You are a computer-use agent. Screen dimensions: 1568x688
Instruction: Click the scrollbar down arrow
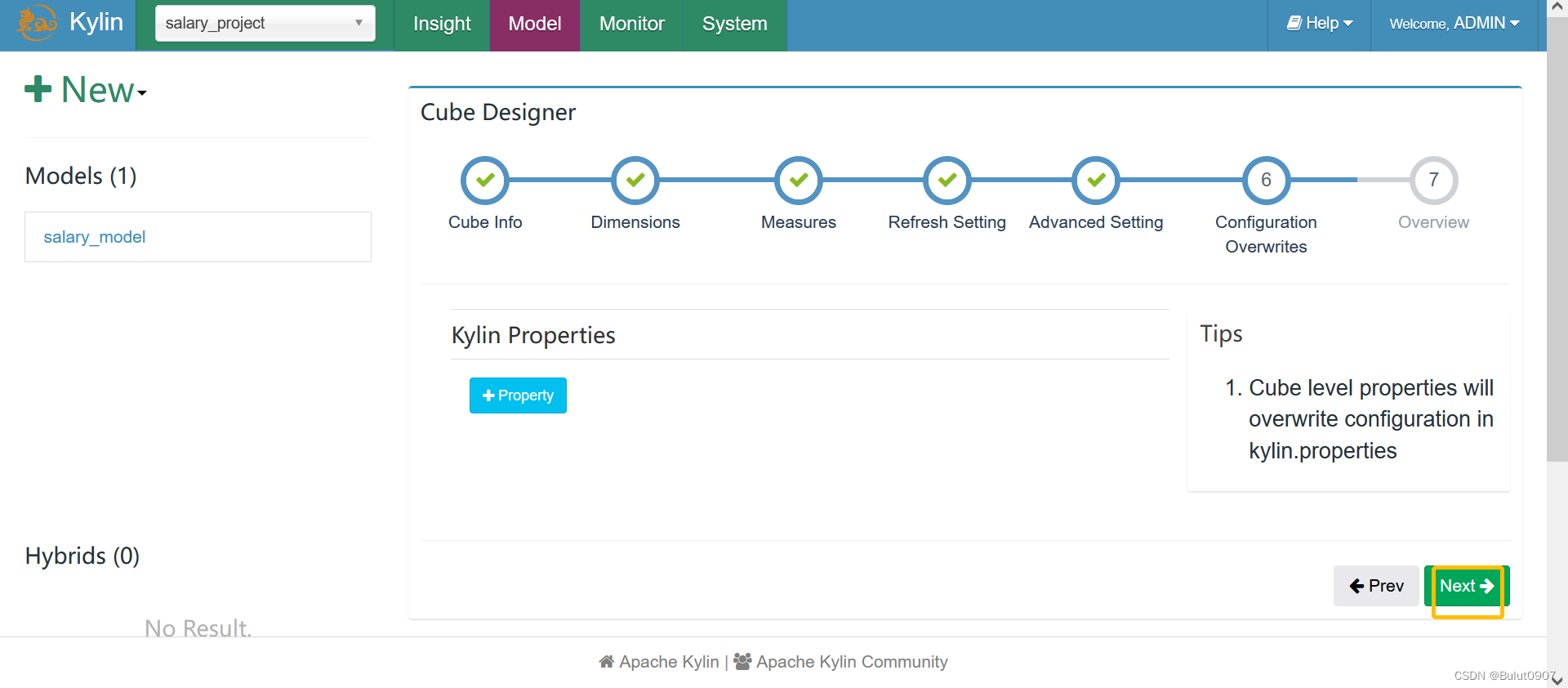coord(1557,680)
